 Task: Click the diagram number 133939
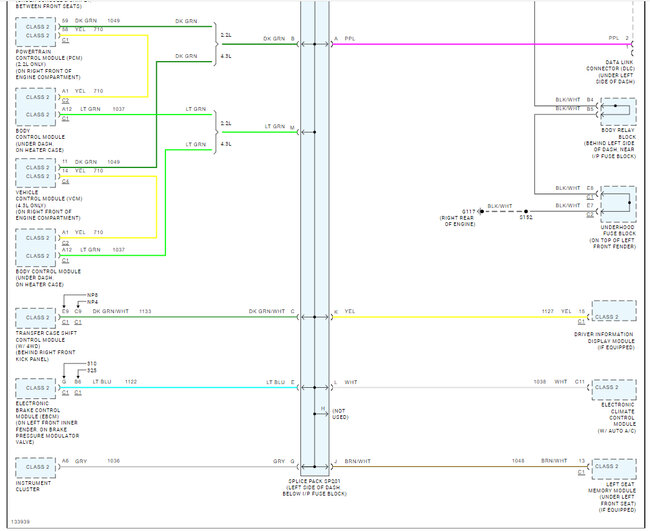pyautogui.click(x=20, y=521)
